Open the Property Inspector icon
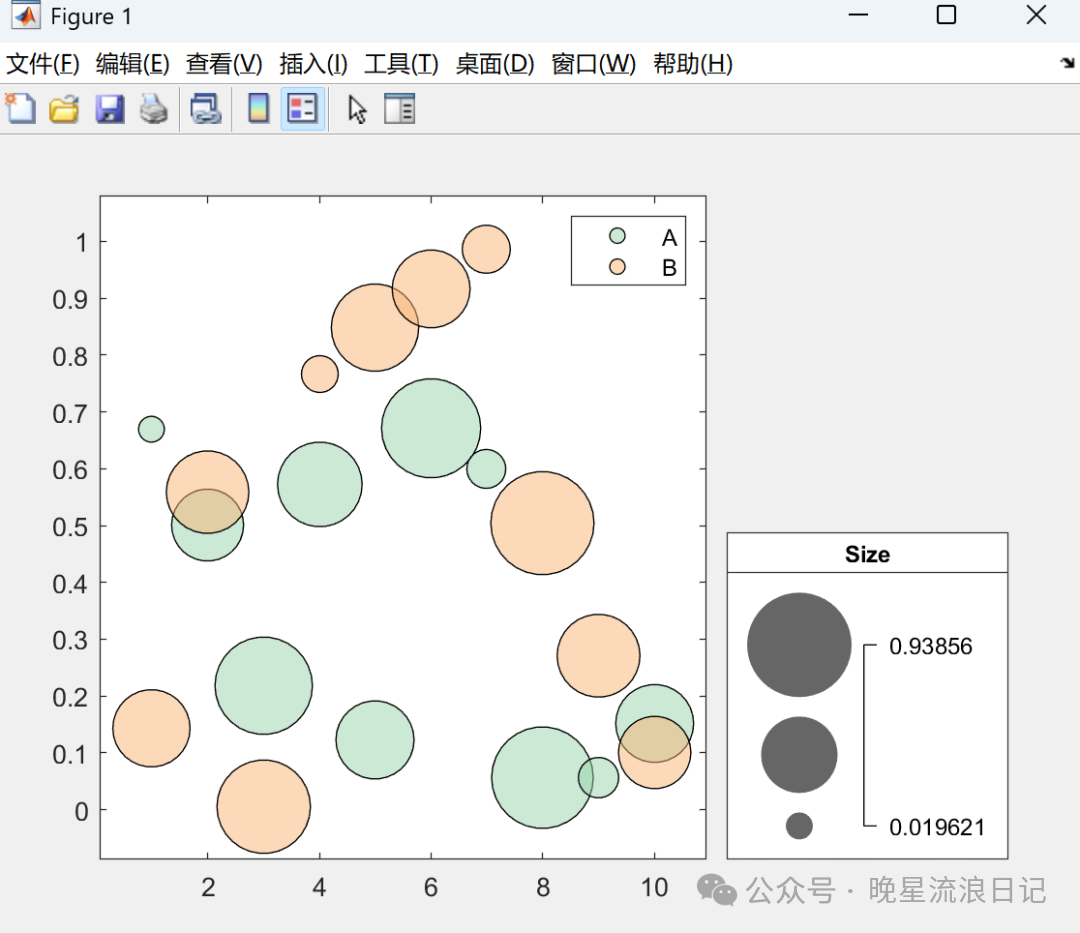The width and height of the screenshot is (1080, 933). click(x=399, y=109)
